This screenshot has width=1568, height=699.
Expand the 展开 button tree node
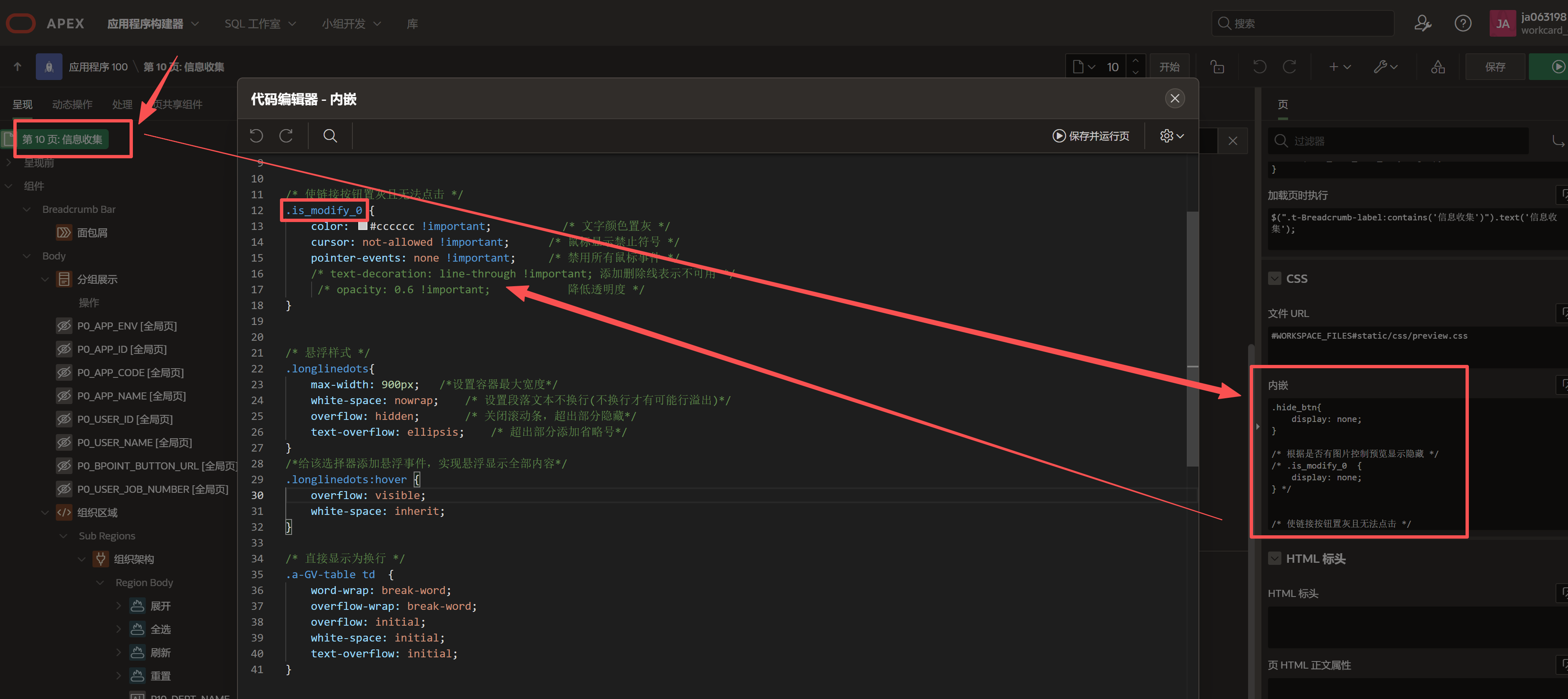119,606
